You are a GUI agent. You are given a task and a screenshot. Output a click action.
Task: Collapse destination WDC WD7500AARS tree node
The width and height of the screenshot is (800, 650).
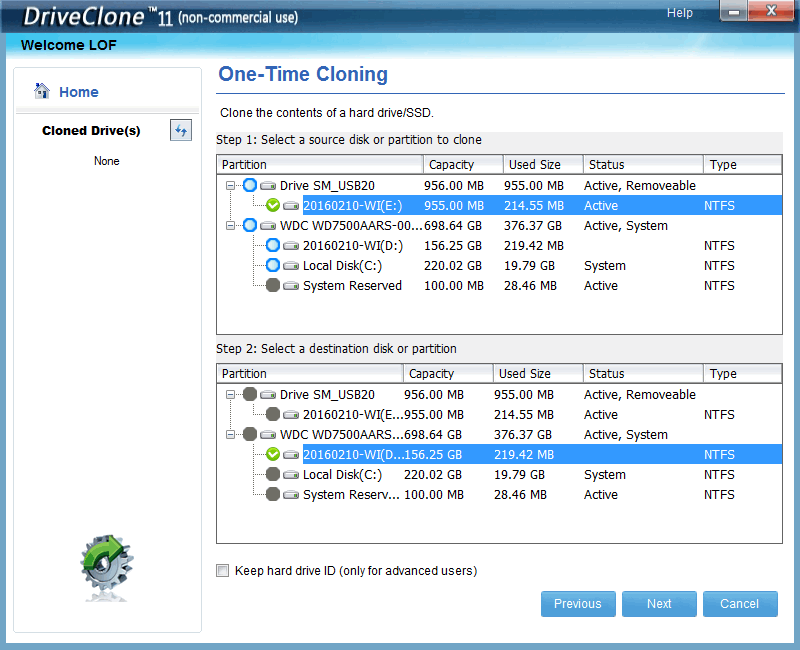click(x=231, y=435)
